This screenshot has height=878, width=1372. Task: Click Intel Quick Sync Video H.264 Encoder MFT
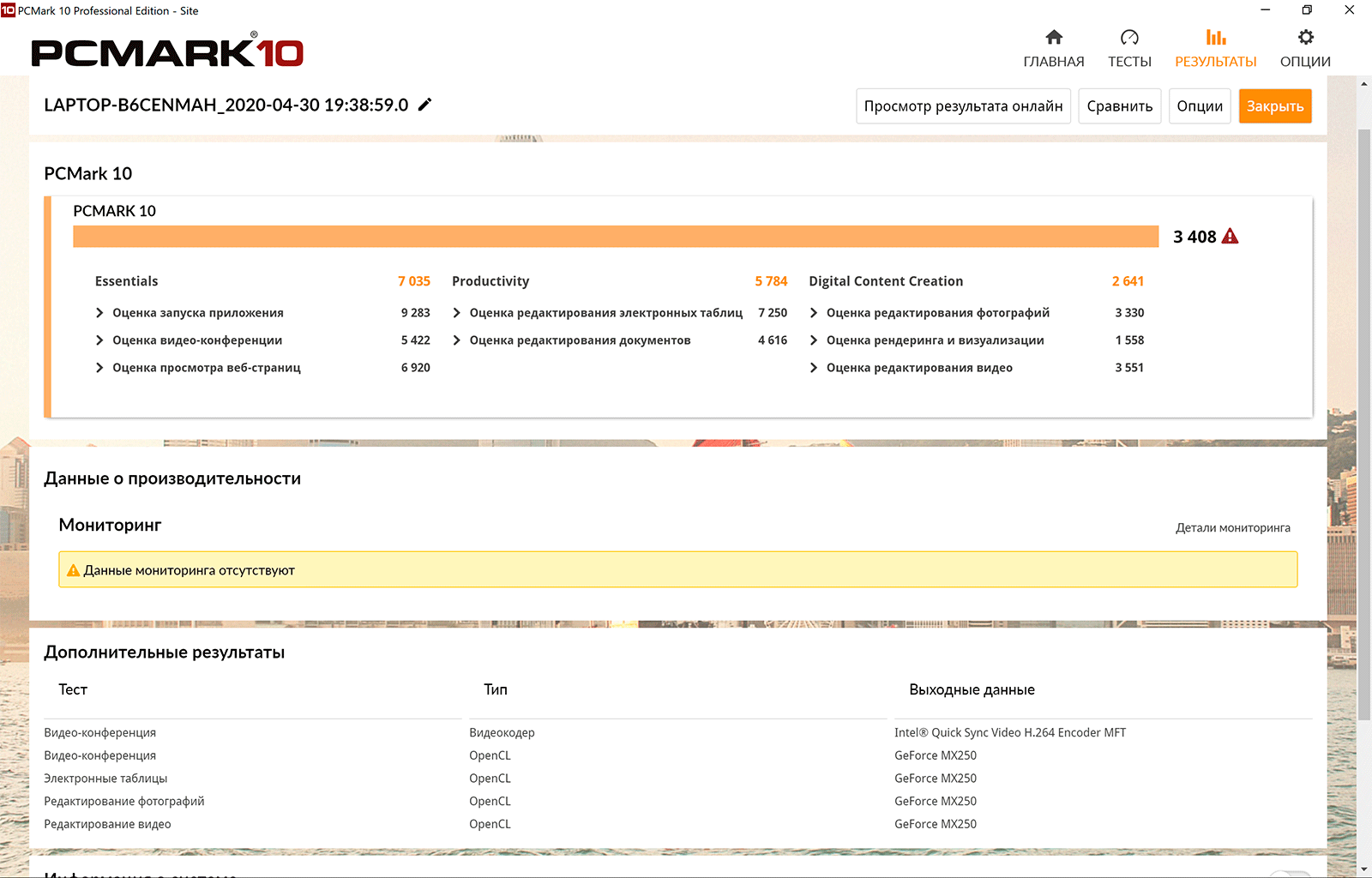tap(1010, 733)
